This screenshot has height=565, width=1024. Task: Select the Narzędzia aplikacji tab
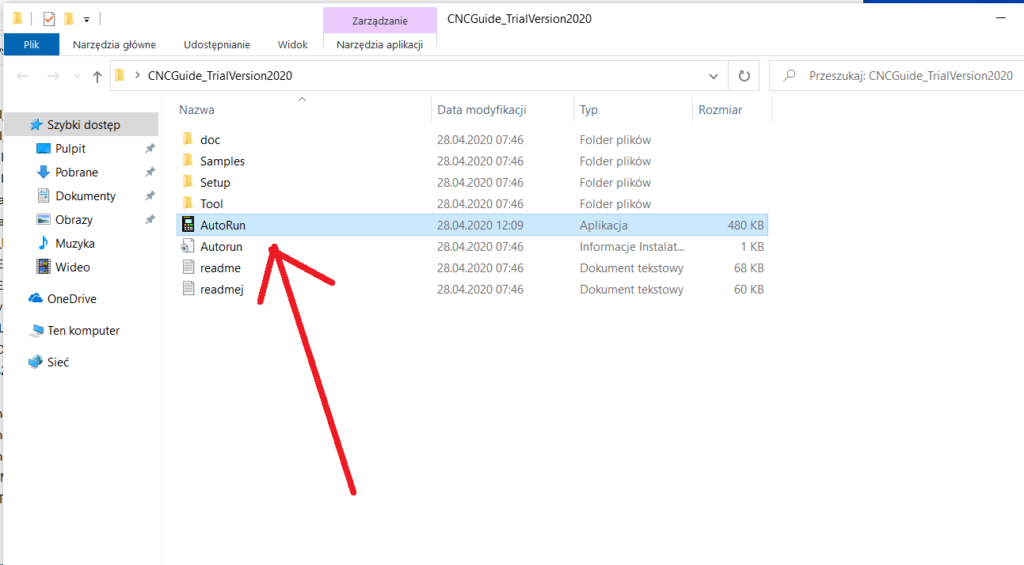pyautogui.click(x=379, y=44)
